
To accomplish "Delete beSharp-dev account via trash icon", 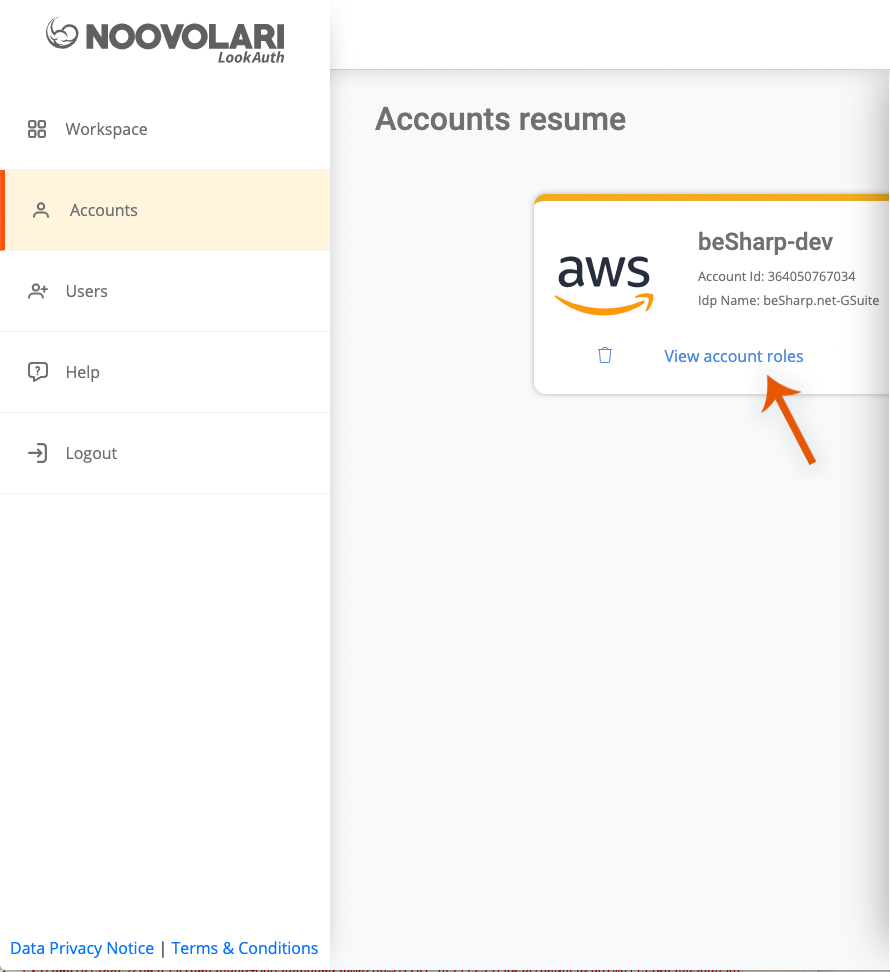I will pos(605,356).
